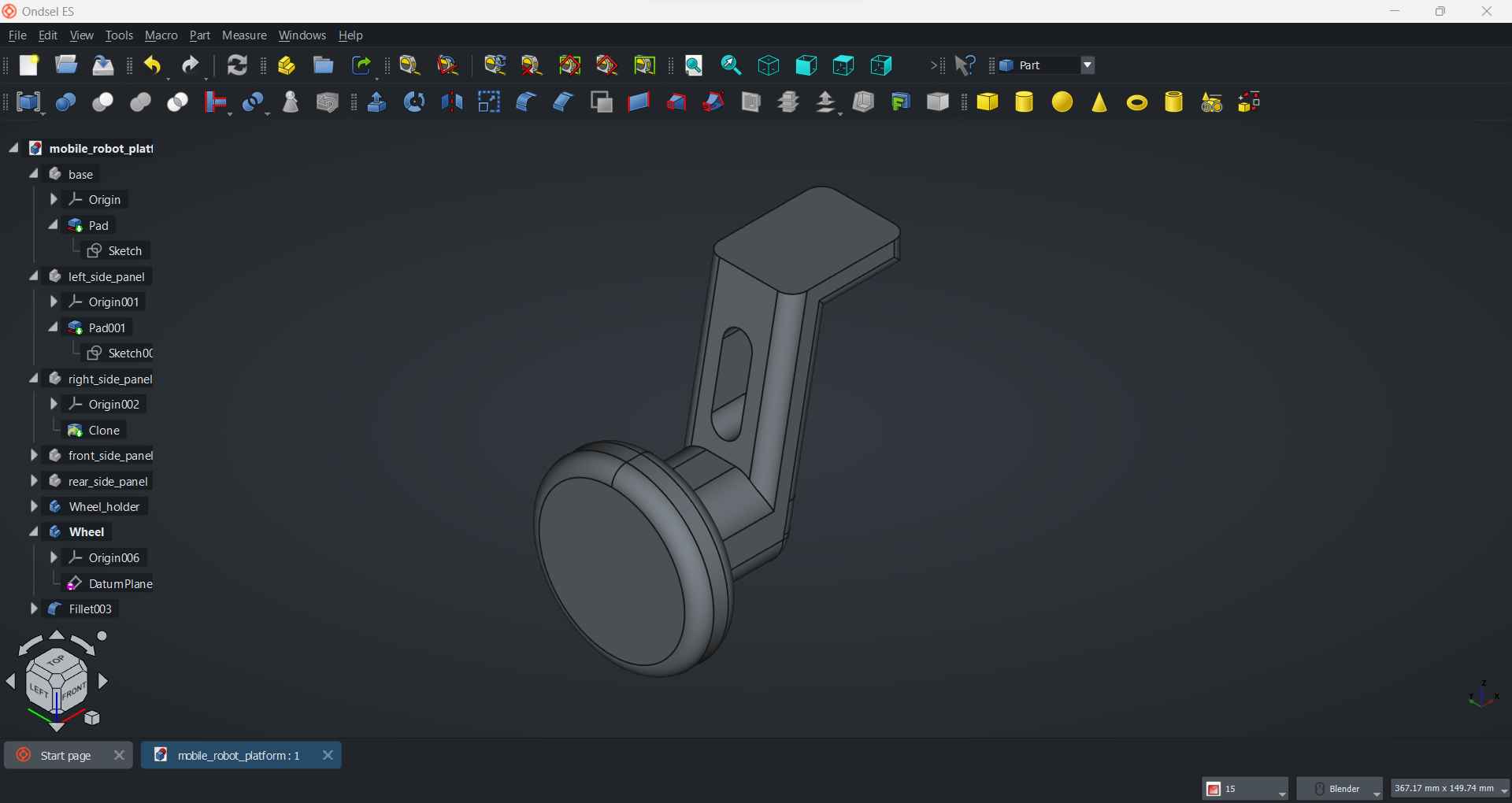This screenshot has width=1512, height=803.
Task: Click the Save document icon
Action: click(103, 65)
